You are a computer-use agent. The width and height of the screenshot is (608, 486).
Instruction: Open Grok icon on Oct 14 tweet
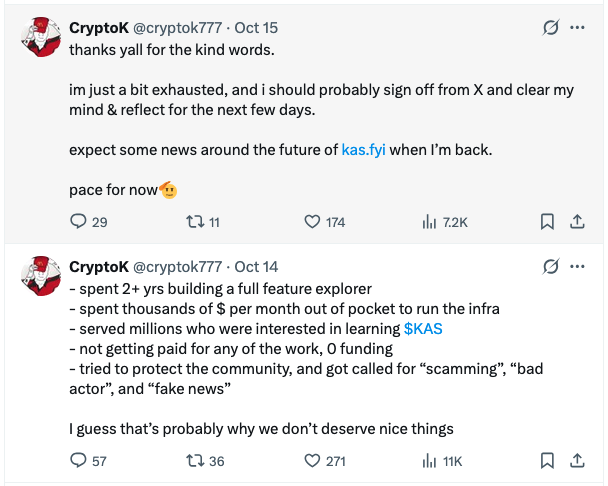[x=549, y=267]
